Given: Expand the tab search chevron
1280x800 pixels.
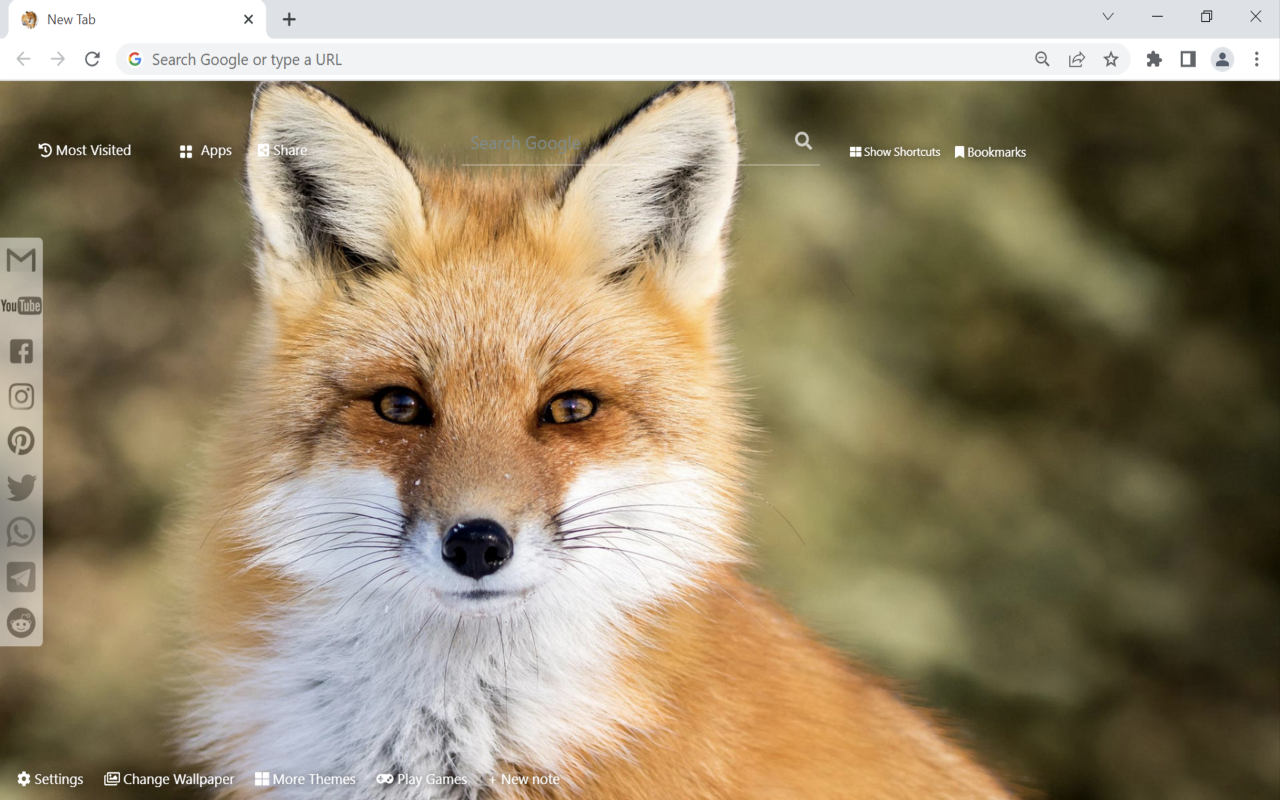Looking at the screenshot, I should pyautogui.click(x=1108, y=17).
